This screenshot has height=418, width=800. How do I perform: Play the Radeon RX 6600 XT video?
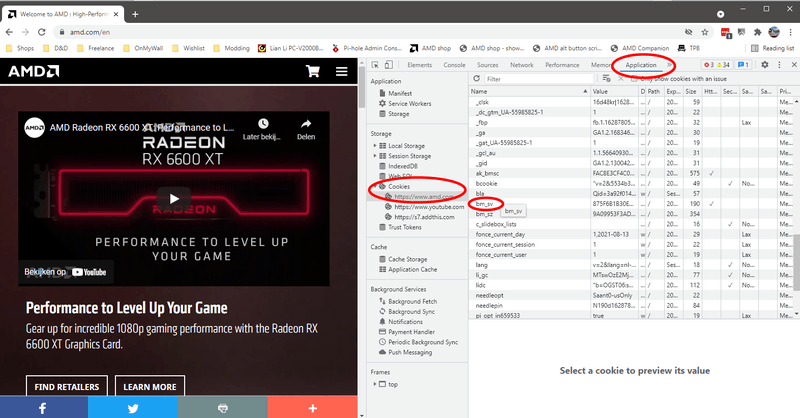pyautogui.click(x=174, y=199)
